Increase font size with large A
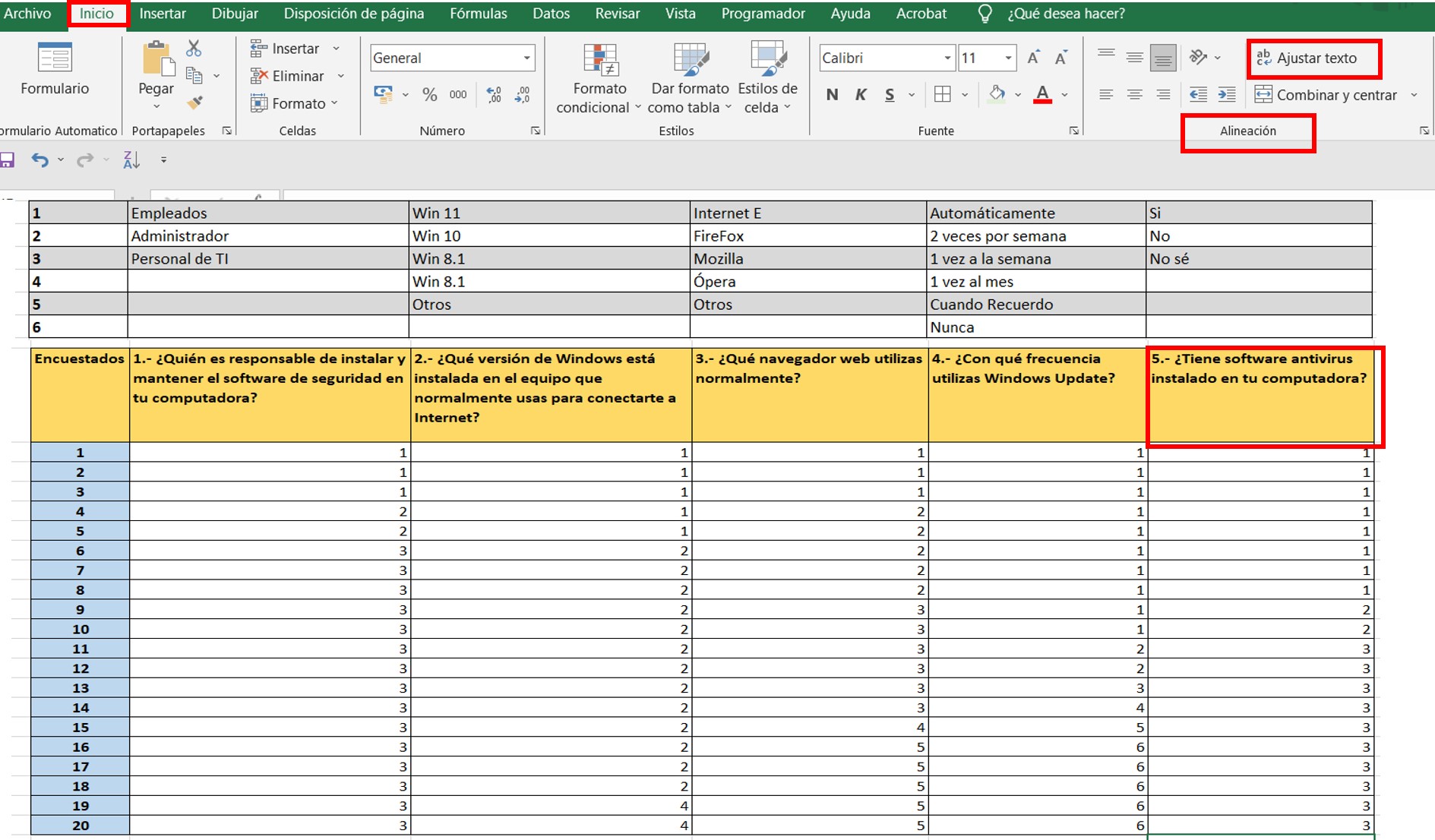1435x840 pixels. coord(1033,58)
